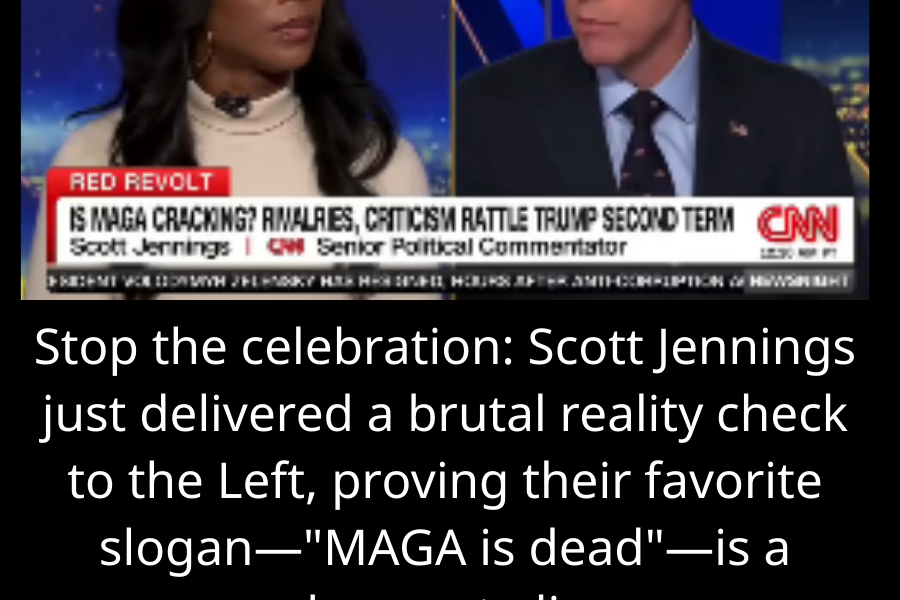Click the American flag lapel pin
This screenshot has width=900, height=600.
coord(739,129)
